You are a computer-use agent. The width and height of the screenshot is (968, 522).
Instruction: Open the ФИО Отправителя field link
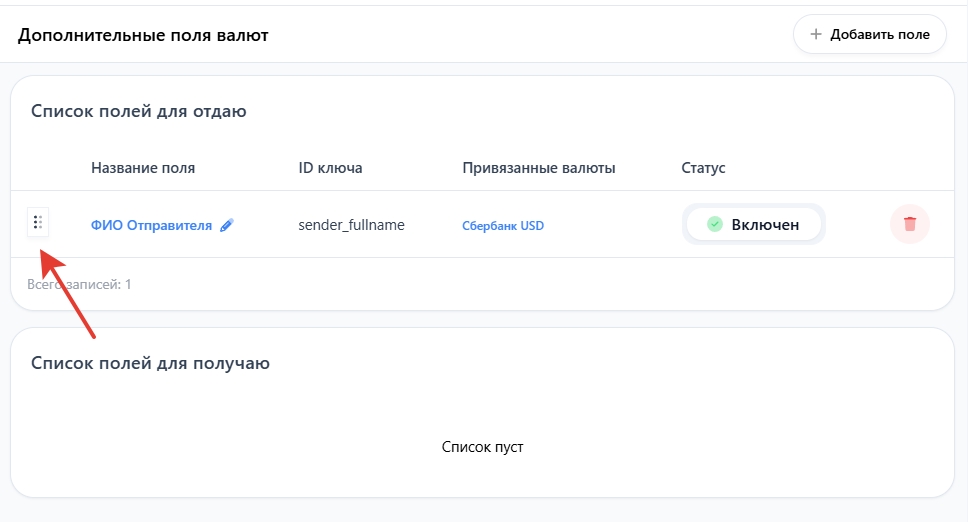click(x=151, y=225)
